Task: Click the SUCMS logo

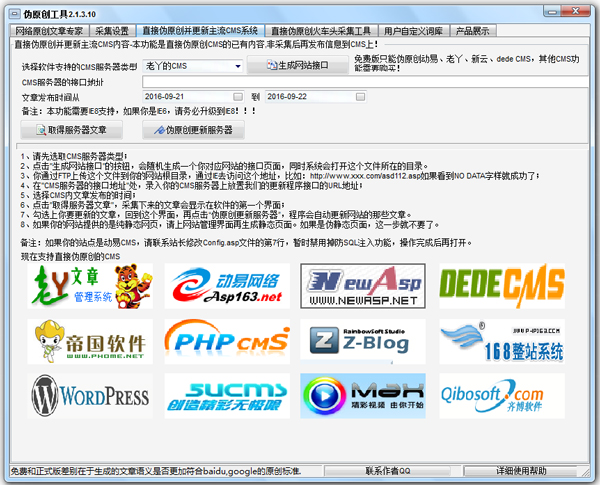Action: point(227,396)
